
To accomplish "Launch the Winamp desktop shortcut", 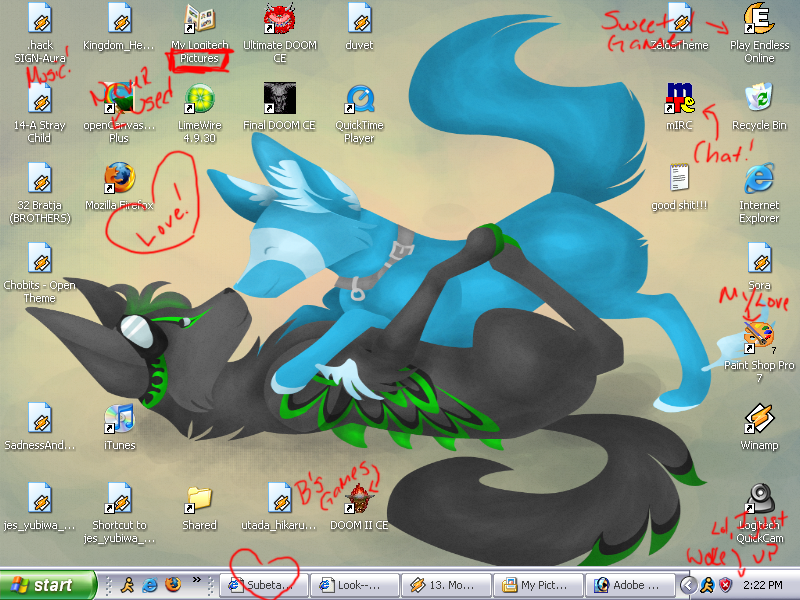I will click(759, 419).
